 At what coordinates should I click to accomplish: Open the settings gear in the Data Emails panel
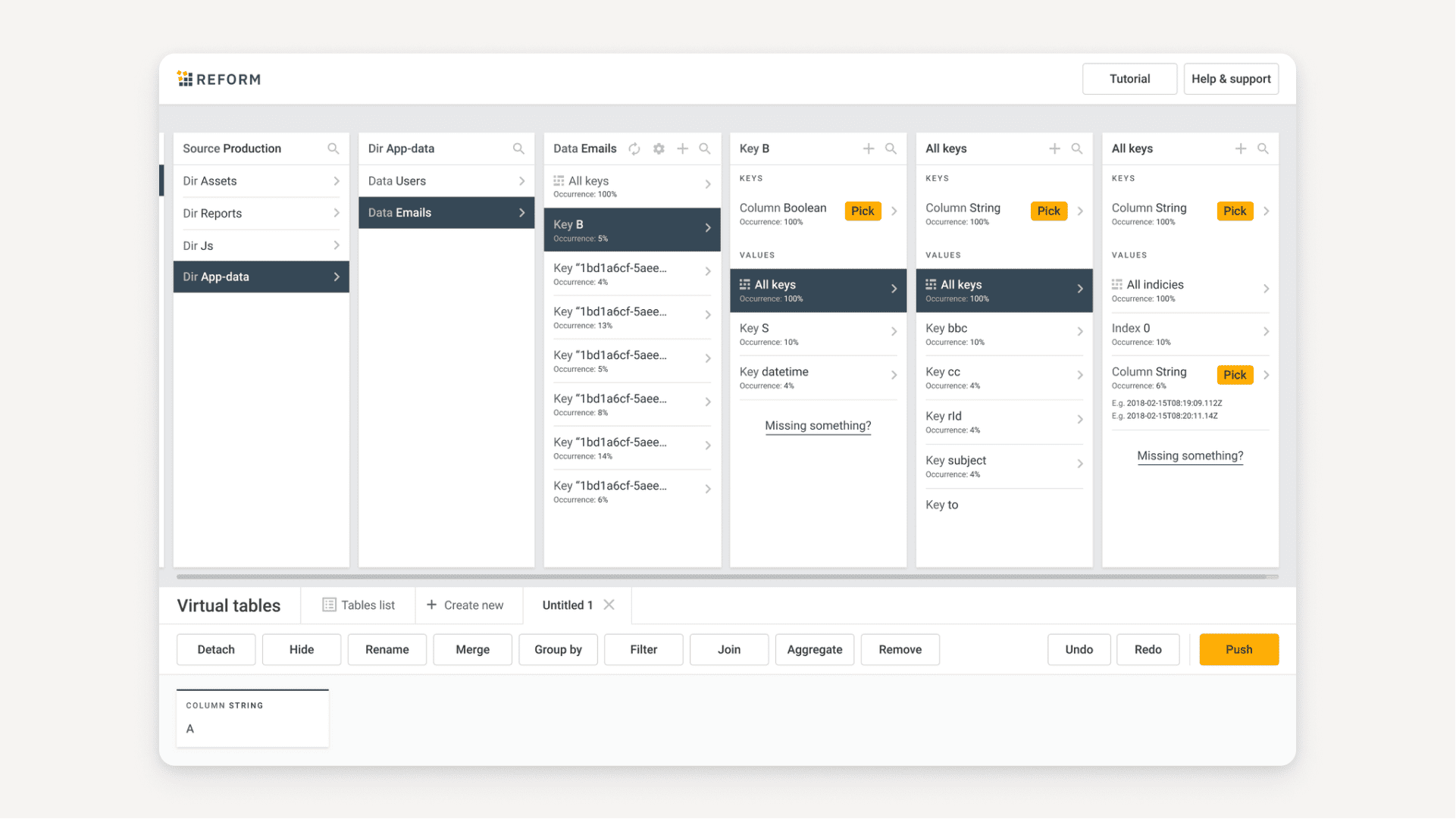click(x=659, y=148)
